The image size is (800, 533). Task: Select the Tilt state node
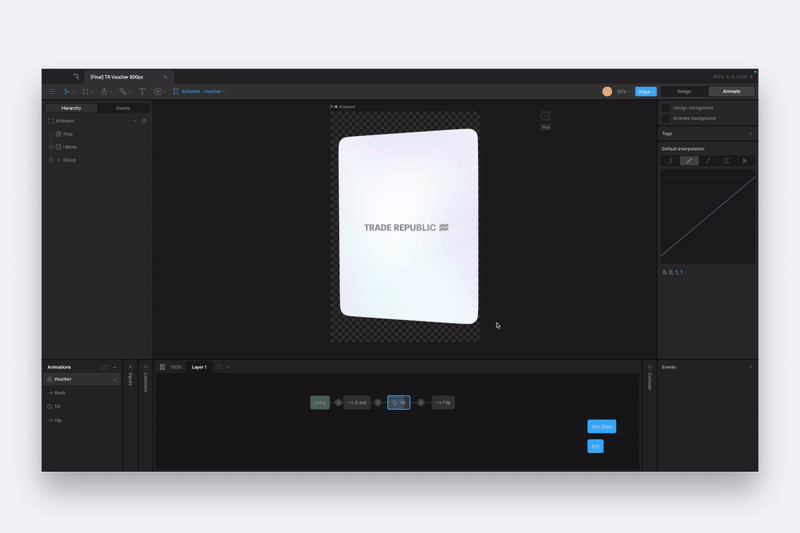(398, 402)
